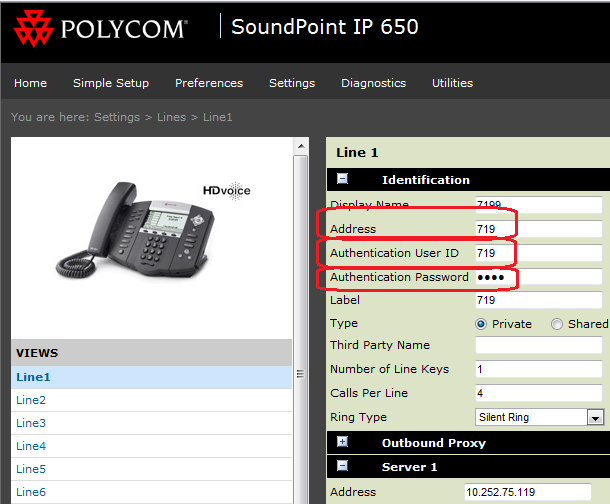Image resolution: width=610 pixels, height=504 pixels.
Task: Open Line4 in the Views list
Action: click(151, 446)
